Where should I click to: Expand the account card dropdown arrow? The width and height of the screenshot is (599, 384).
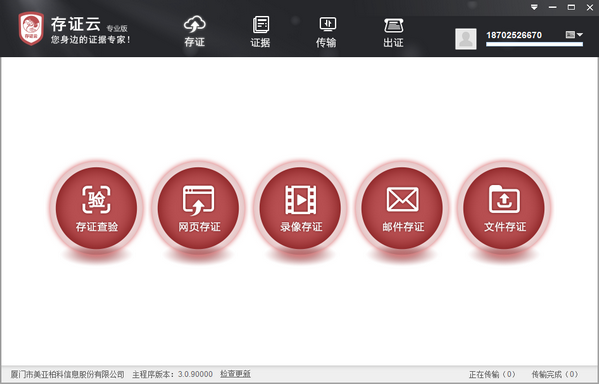click(x=574, y=35)
